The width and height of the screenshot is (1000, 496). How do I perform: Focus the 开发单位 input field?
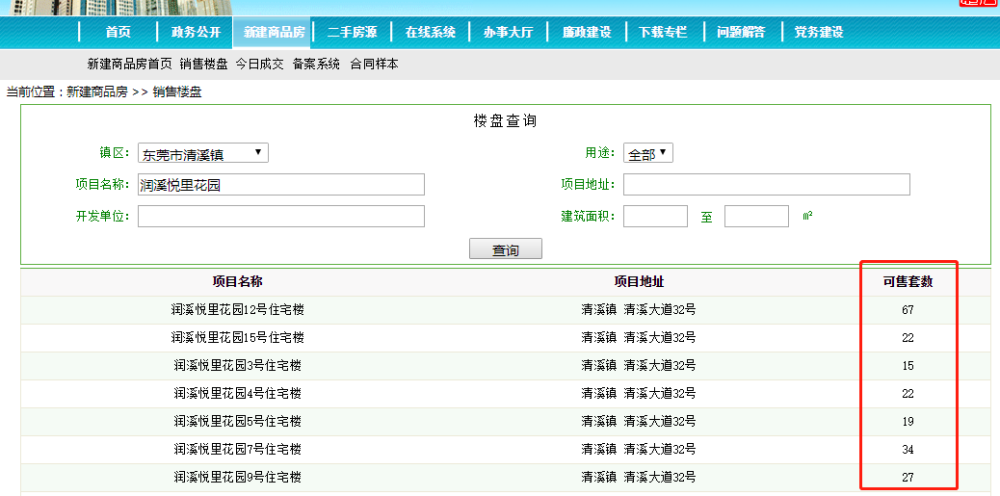point(281,216)
